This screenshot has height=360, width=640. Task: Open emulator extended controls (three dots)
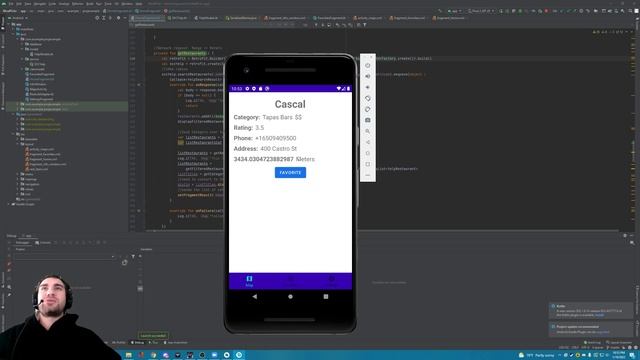[x=368, y=175]
